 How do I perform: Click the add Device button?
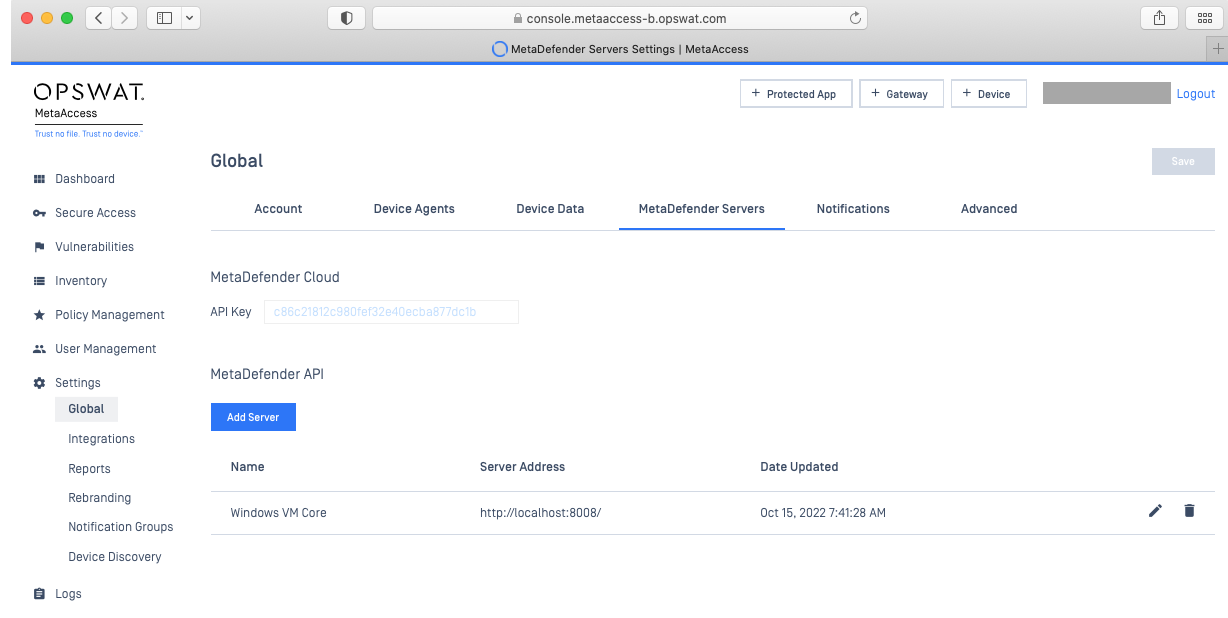pos(988,94)
